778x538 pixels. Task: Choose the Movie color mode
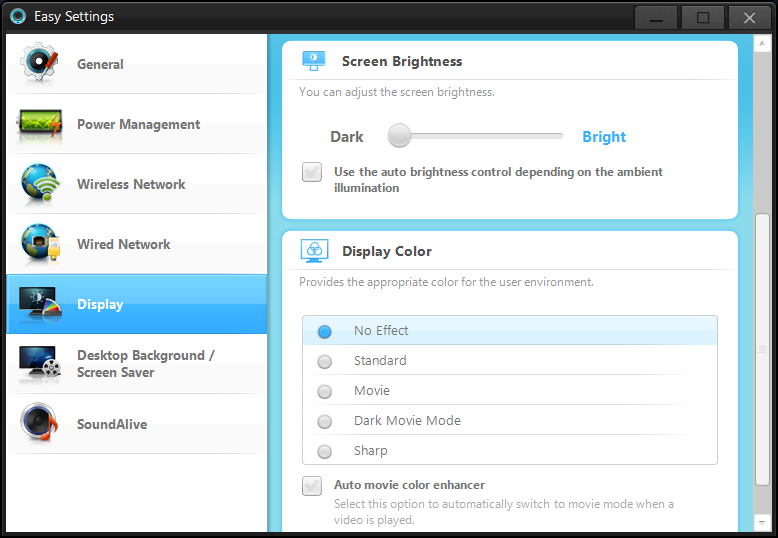325,391
